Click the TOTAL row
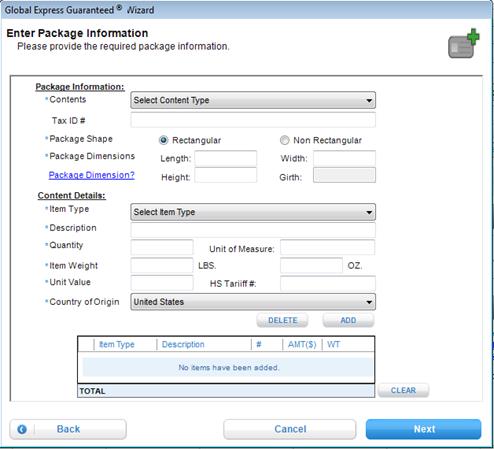The width and height of the screenshot is (494, 449). [226, 391]
